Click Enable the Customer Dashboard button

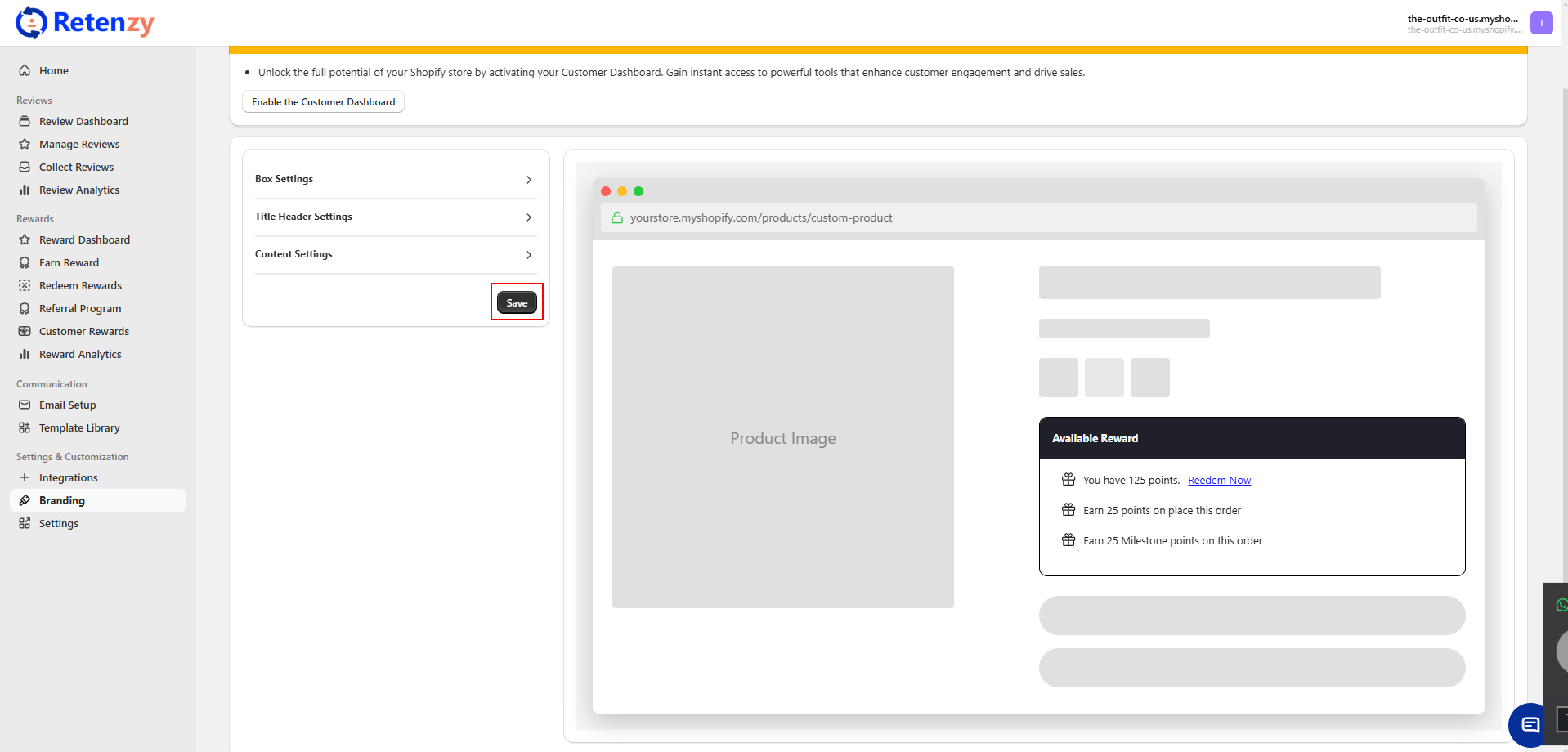[x=323, y=102]
